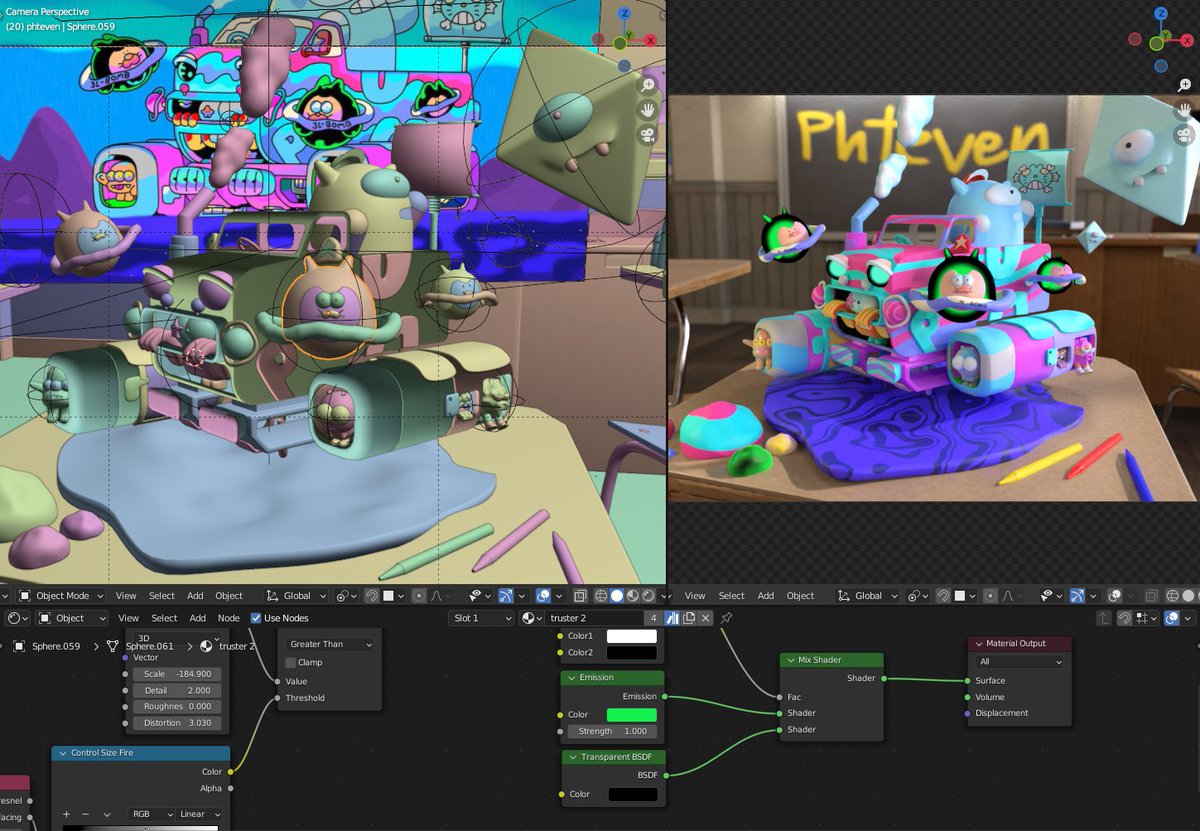1200x831 pixels.
Task: Click the Emission Strength slider
Action: 612,731
